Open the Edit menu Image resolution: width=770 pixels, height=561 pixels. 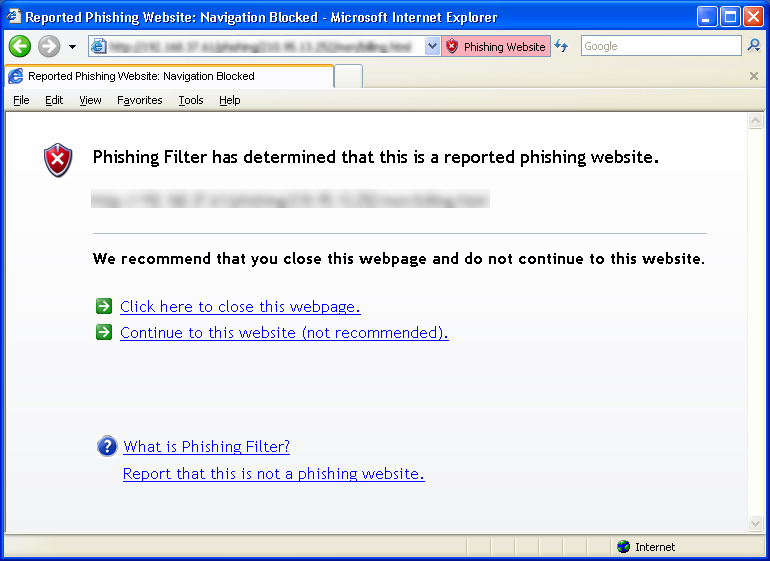point(54,100)
